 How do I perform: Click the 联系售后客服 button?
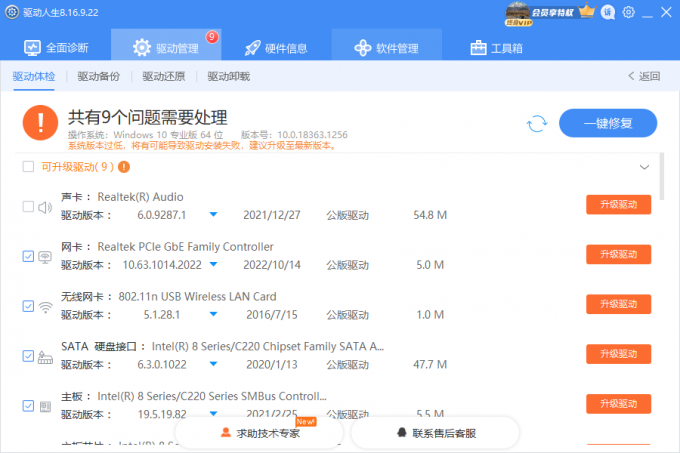[x=435, y=433]
